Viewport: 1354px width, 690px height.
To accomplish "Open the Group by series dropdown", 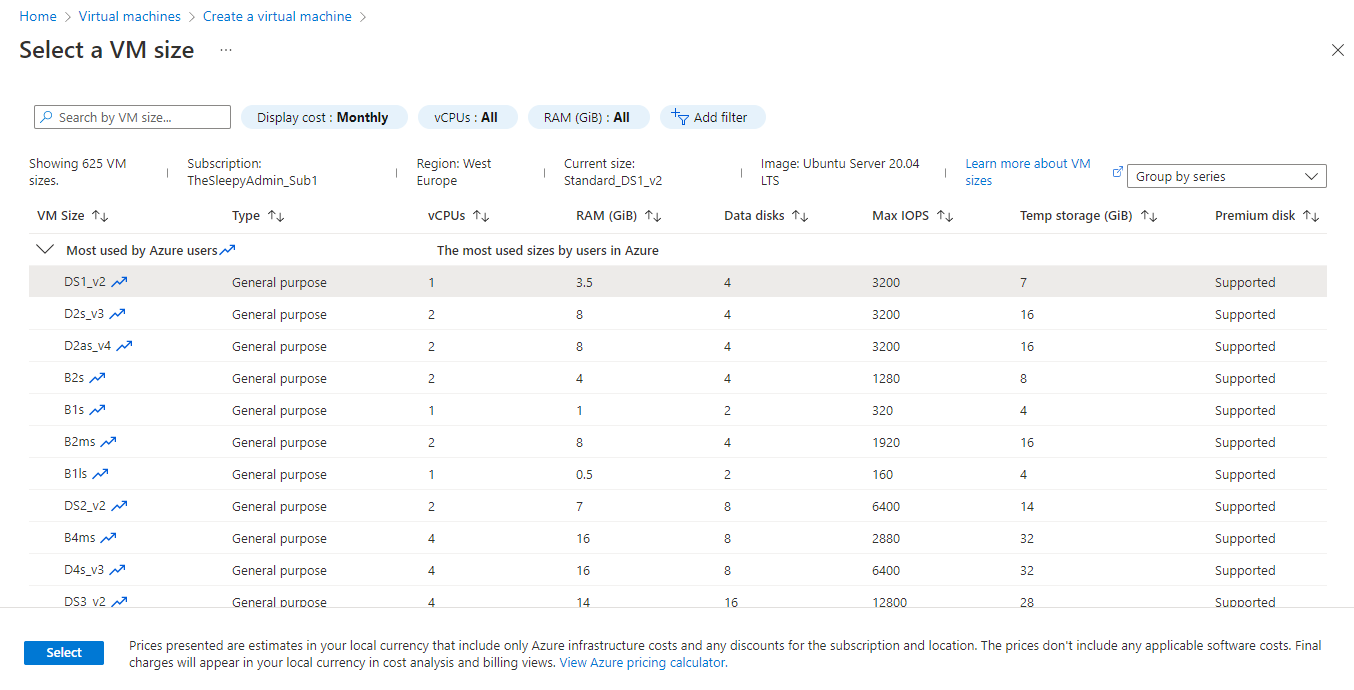I will tap(1226, 175).
